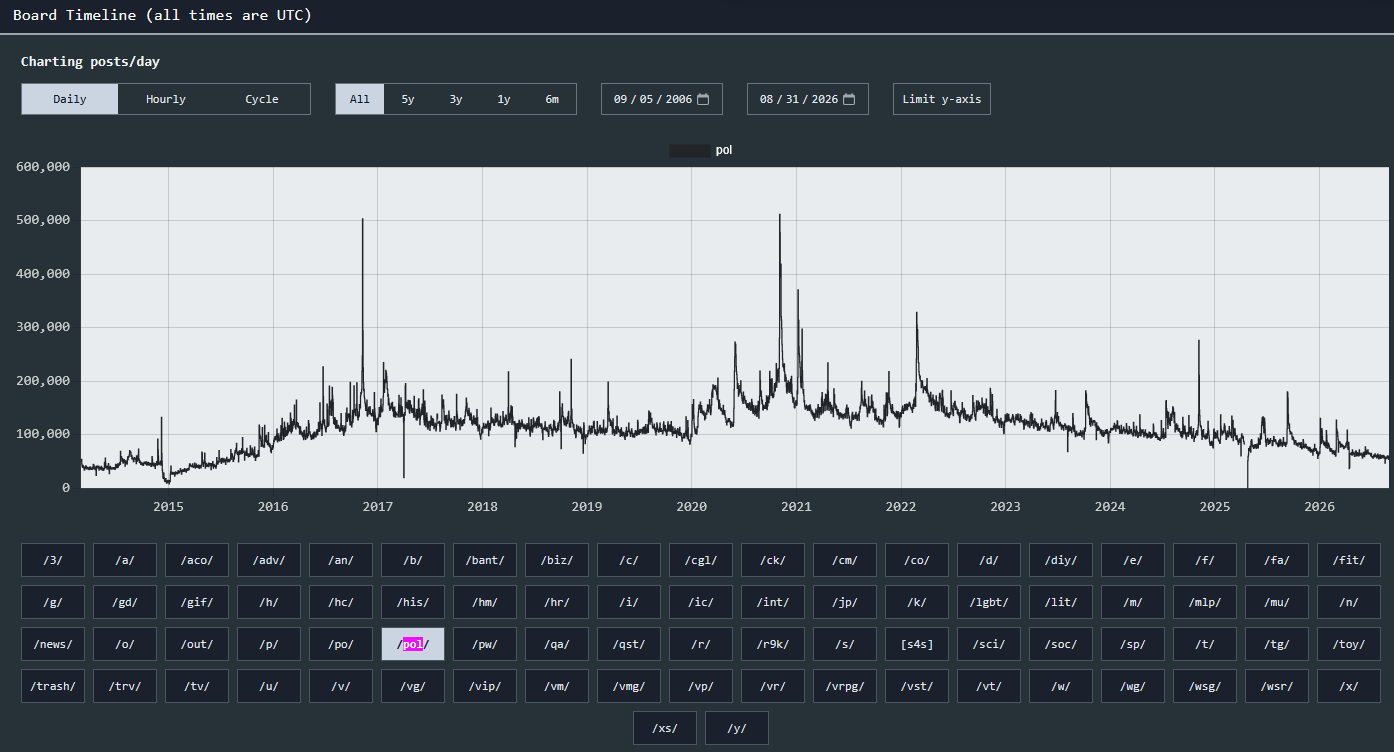Click the end date year 2026
Image resolution: width=1394 pixels, height=752 pixels.
(825, 99)
